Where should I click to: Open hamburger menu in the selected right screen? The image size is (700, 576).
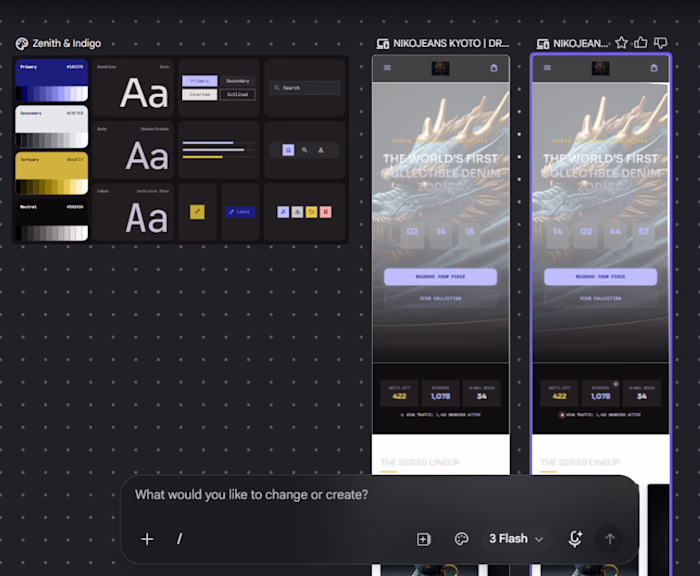pos(547,68)
